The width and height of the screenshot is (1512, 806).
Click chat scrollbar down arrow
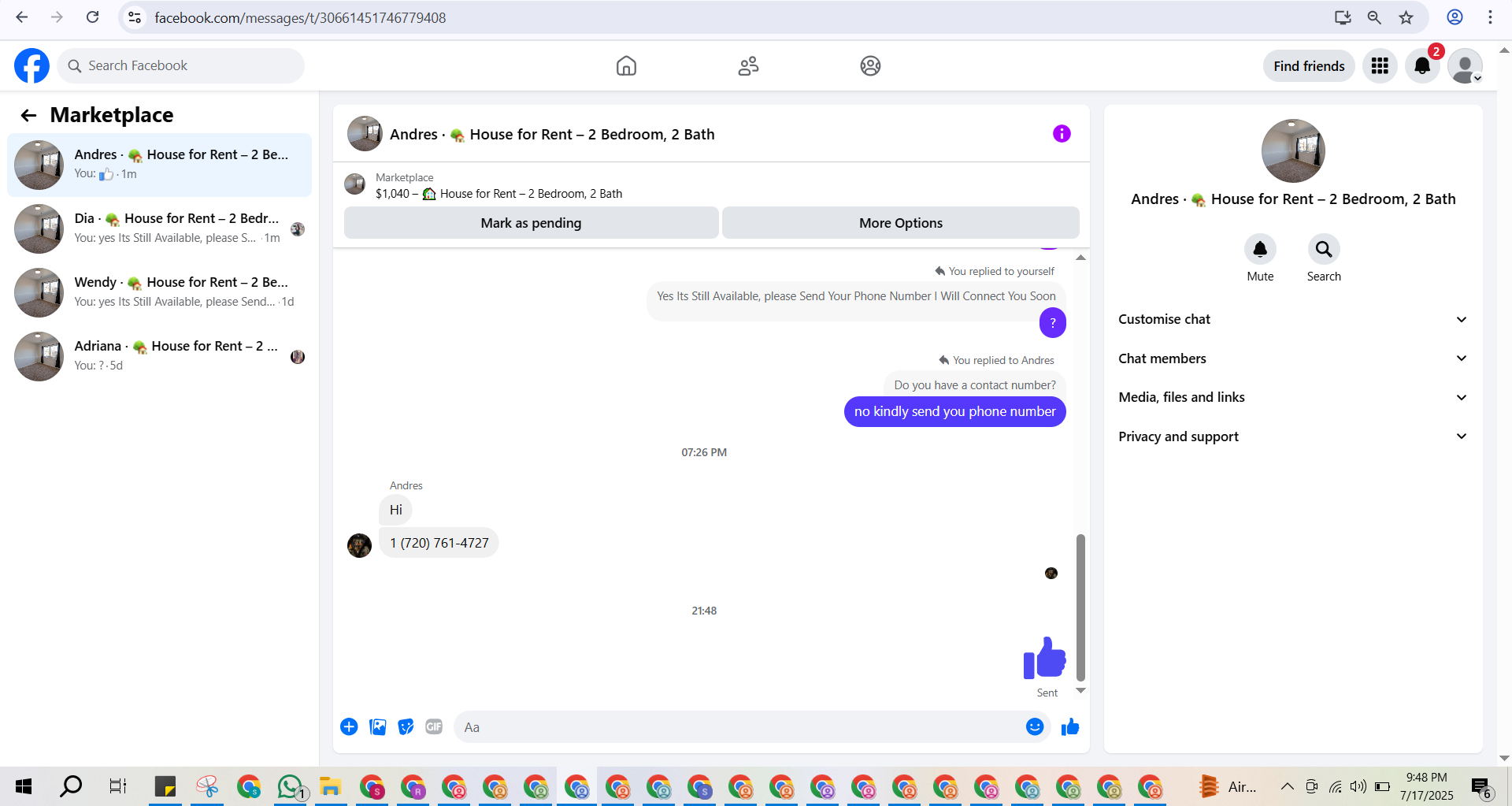1080,691
